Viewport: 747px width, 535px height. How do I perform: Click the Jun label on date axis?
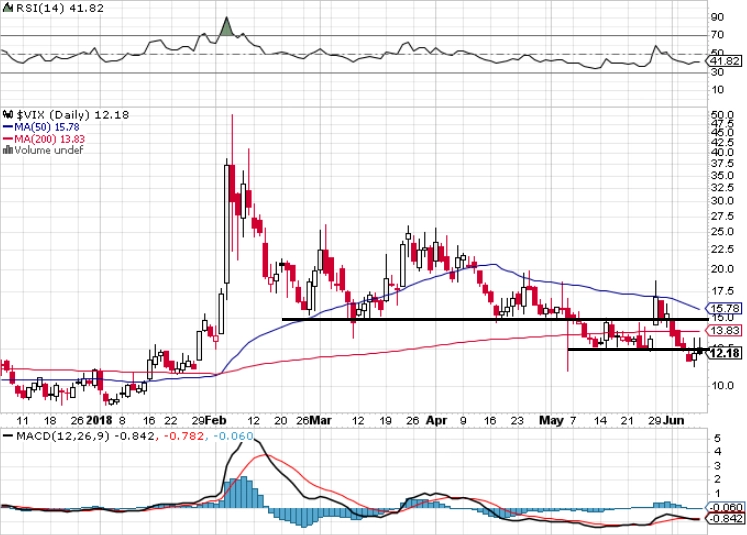tap(674, 420)
